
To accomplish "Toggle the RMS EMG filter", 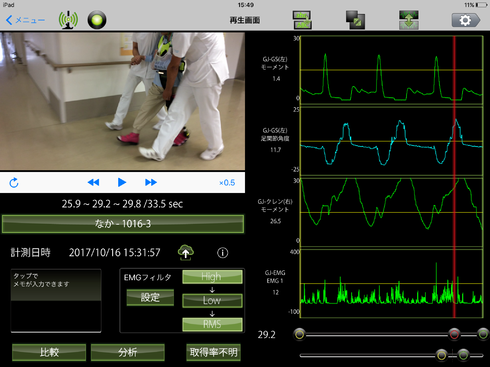I will click(212, 324).
